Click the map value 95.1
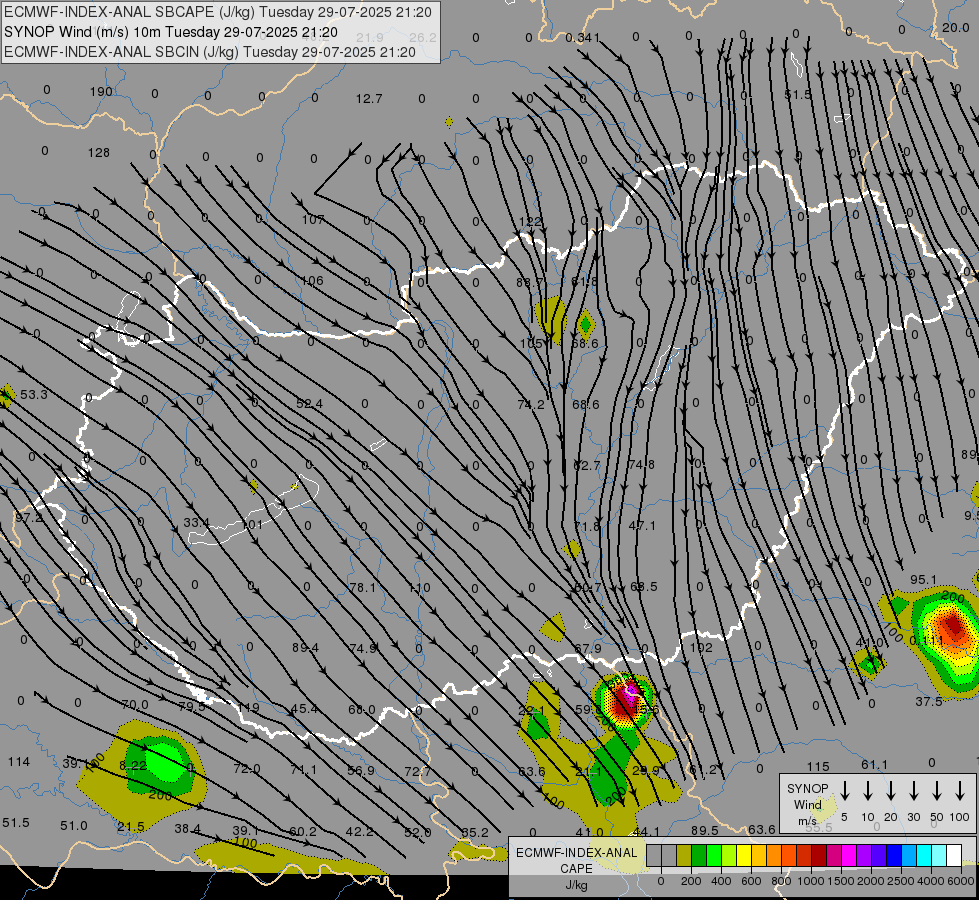The width and height of the screenshot is (979, 900). click(x=923, y=580)
